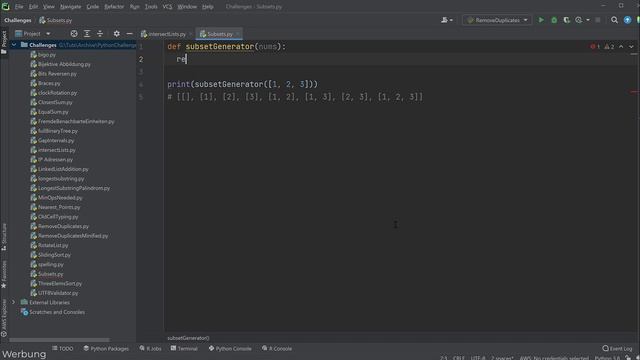Open Braces.py in project tree
Image resolution: width=640 pixels, height=360 pixels.
[49, 83]
